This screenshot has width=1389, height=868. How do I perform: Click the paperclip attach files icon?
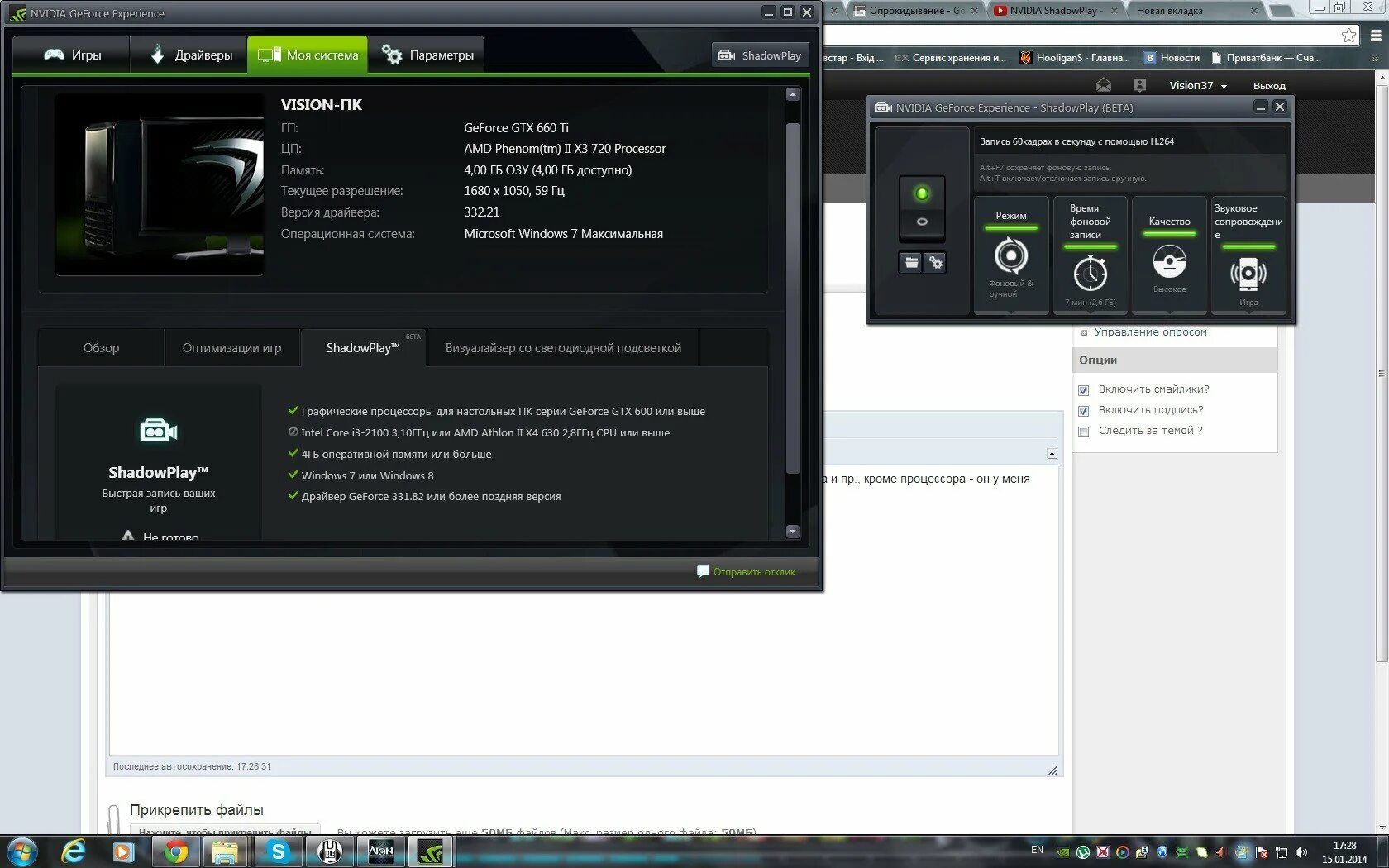coord(114,818)
